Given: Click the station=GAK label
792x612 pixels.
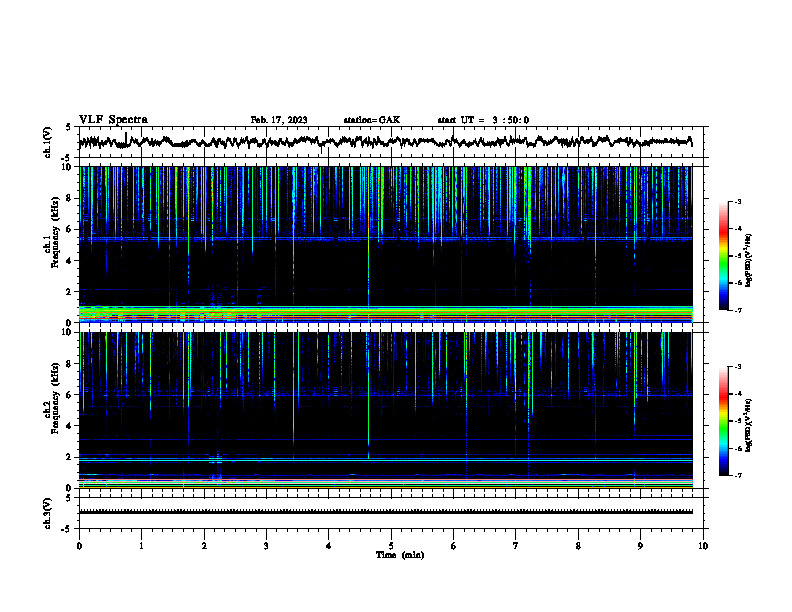Looking at the screenshot, I should pyautogui.click(x=372, y=120).
